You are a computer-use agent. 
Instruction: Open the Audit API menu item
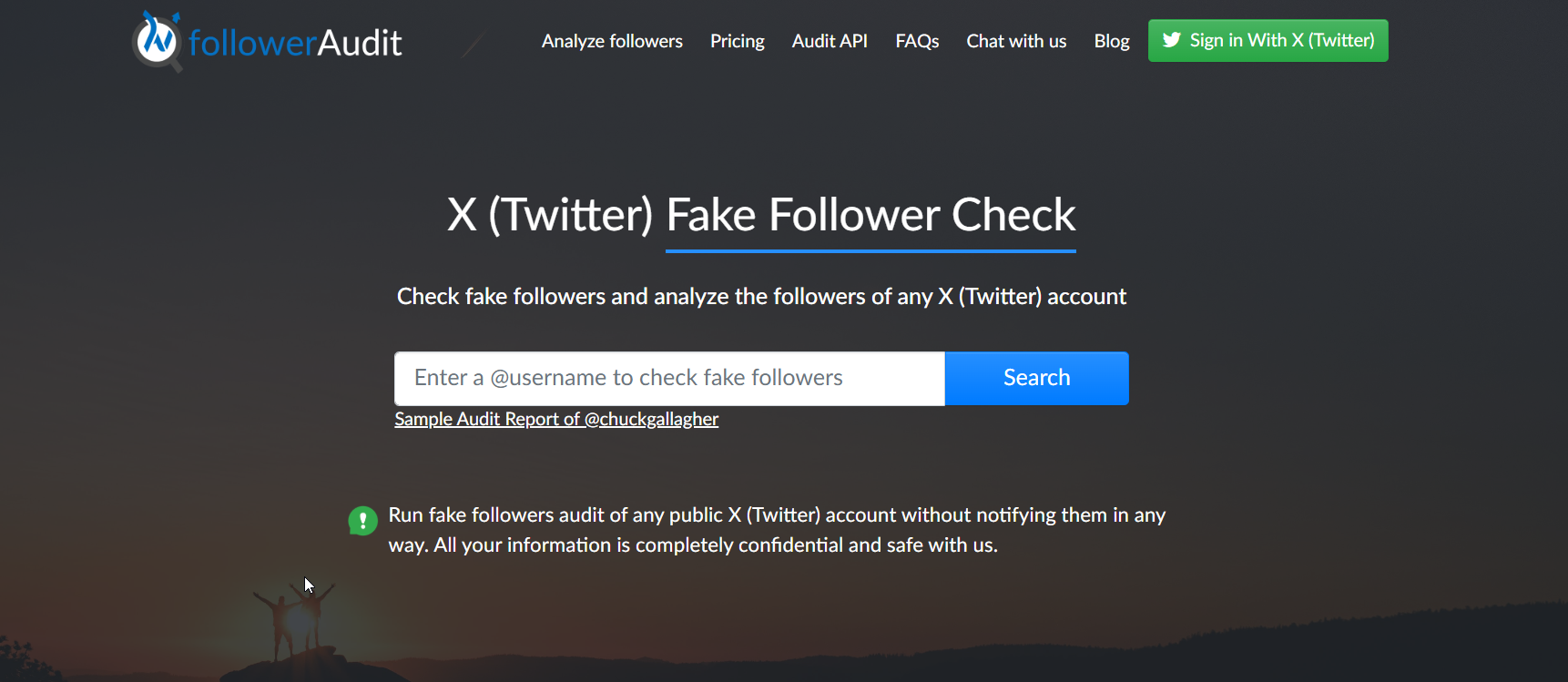(x=830, y=41)
